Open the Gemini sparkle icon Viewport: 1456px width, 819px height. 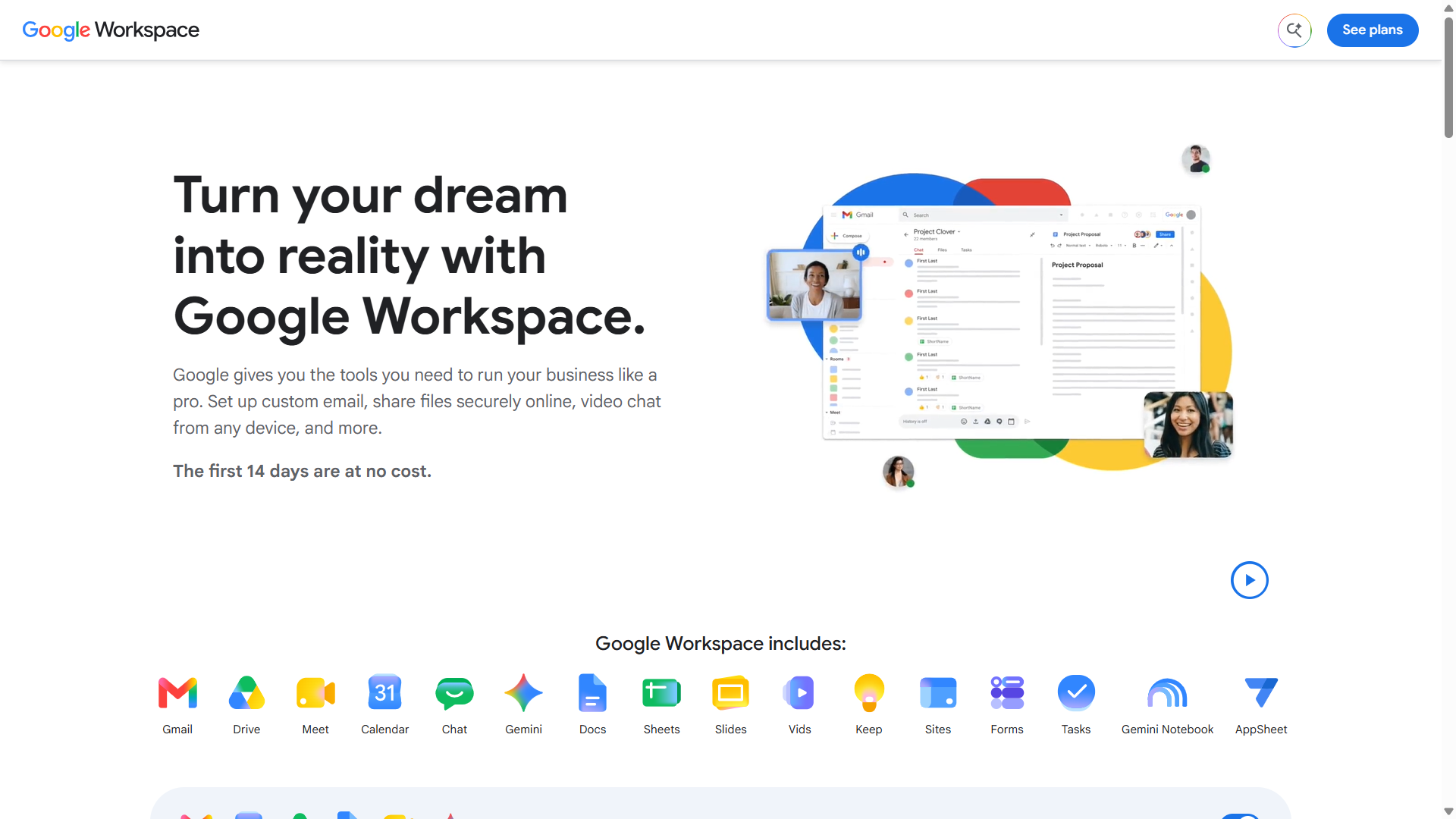(523, 692)
